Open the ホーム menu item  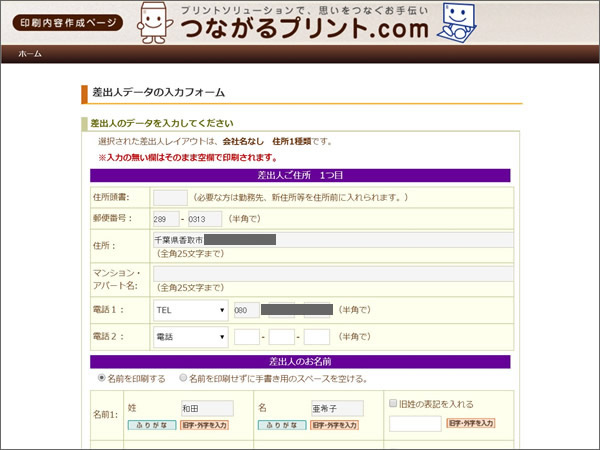(30, 54)
